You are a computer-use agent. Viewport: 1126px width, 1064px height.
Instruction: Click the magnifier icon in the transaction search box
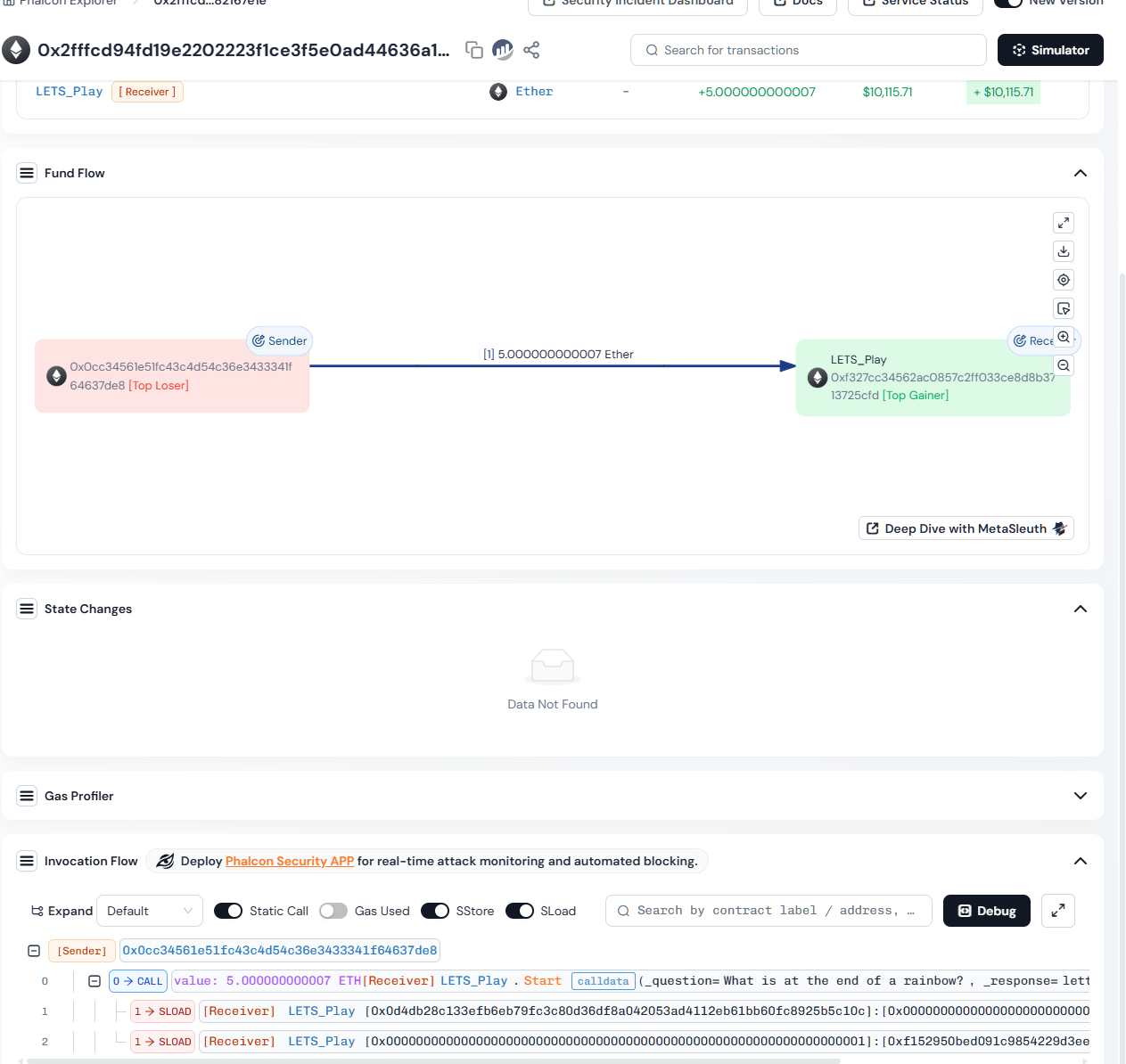[x=652, y=50]
